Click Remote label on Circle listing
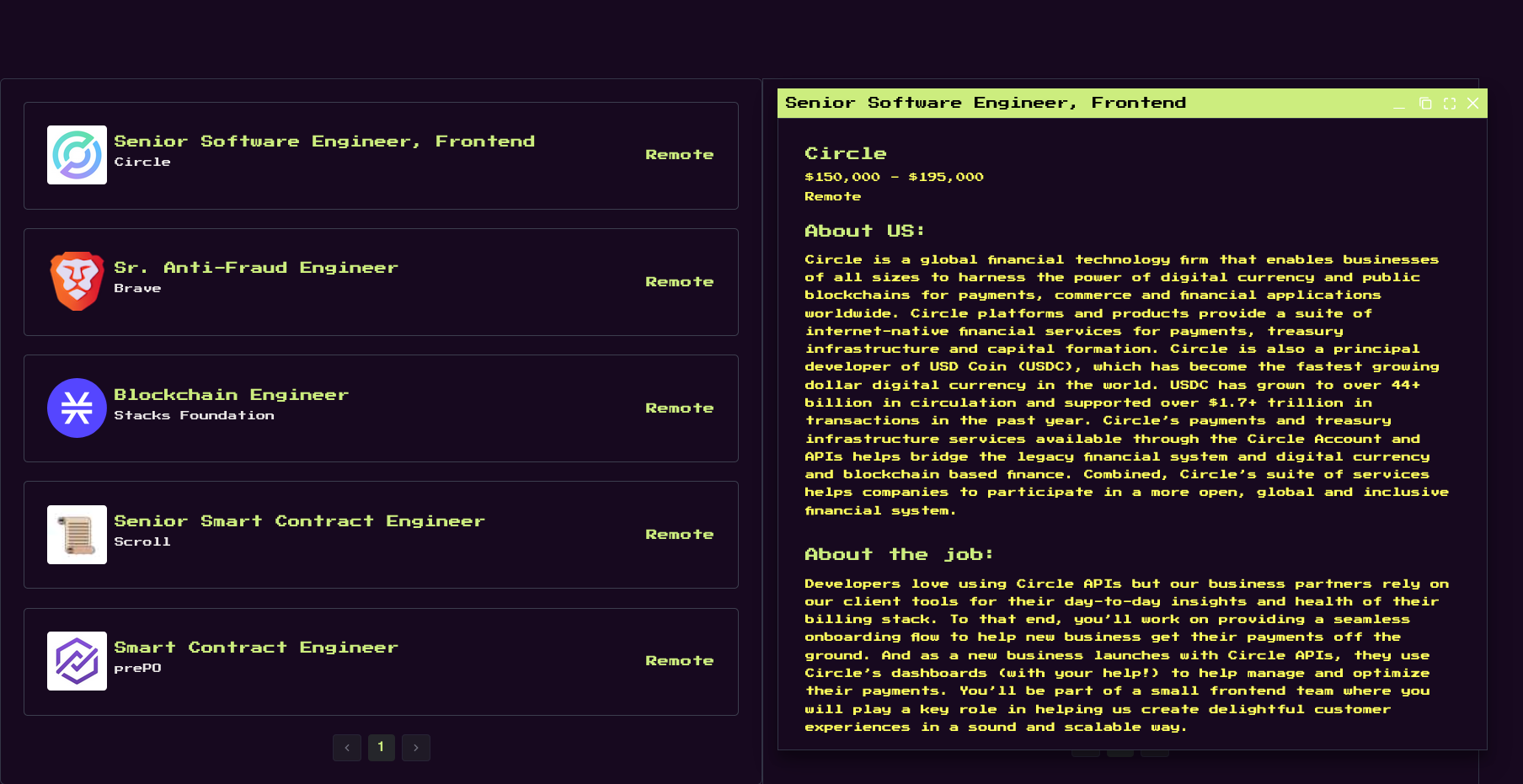 click(x=680, y=155)
